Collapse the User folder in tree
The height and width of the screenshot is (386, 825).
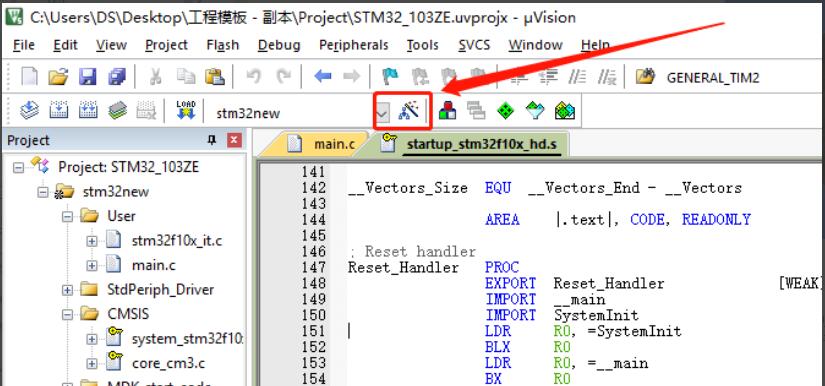click(x=67, y=216)
